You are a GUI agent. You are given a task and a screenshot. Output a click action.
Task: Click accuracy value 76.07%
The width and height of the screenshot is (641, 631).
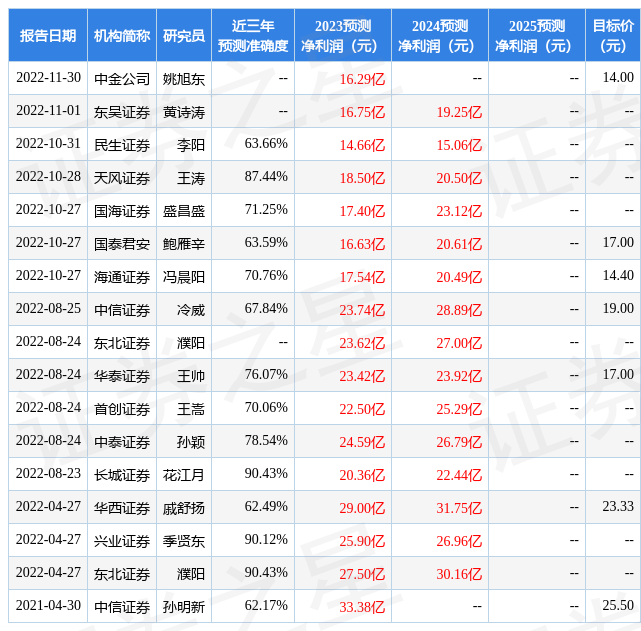click(x=266, y=375)
